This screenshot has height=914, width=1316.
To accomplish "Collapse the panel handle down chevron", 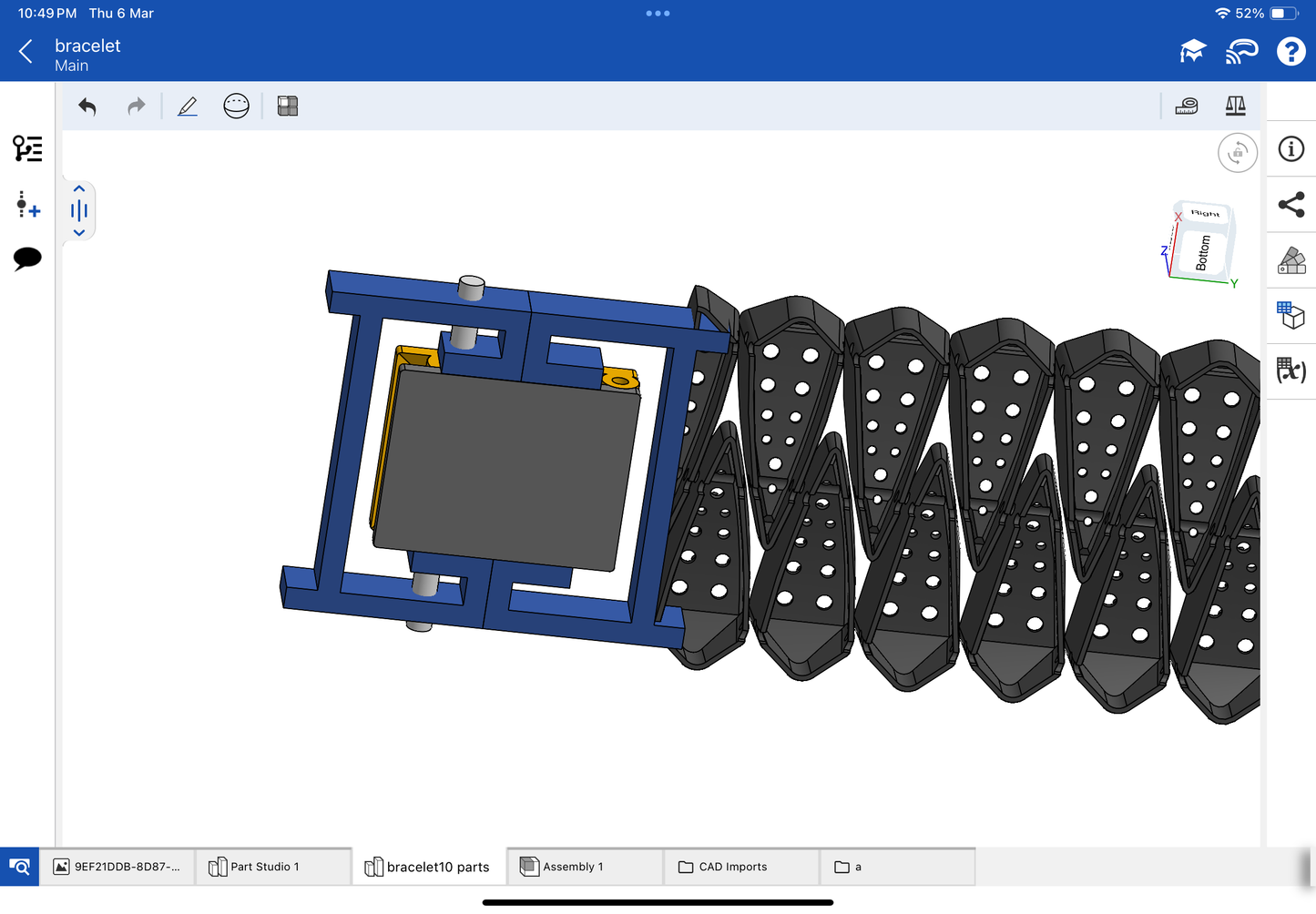I will click(79, 233).
